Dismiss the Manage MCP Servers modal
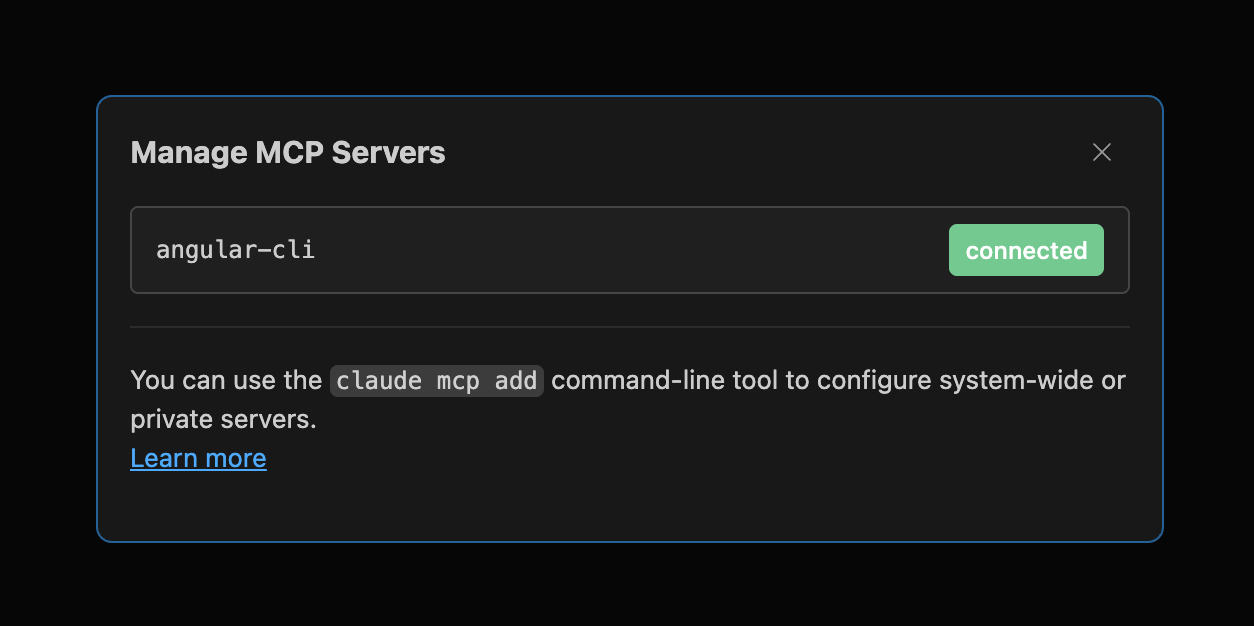 (1101, 152)
